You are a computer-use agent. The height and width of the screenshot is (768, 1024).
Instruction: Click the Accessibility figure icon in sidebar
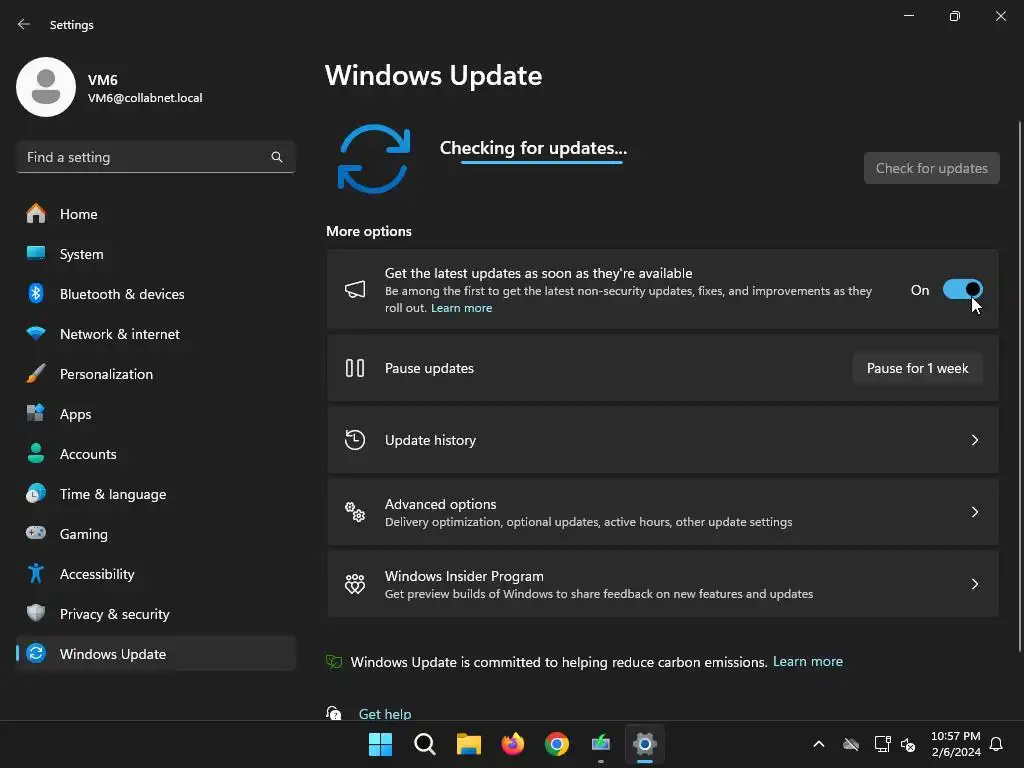click(x=36, y=573)
